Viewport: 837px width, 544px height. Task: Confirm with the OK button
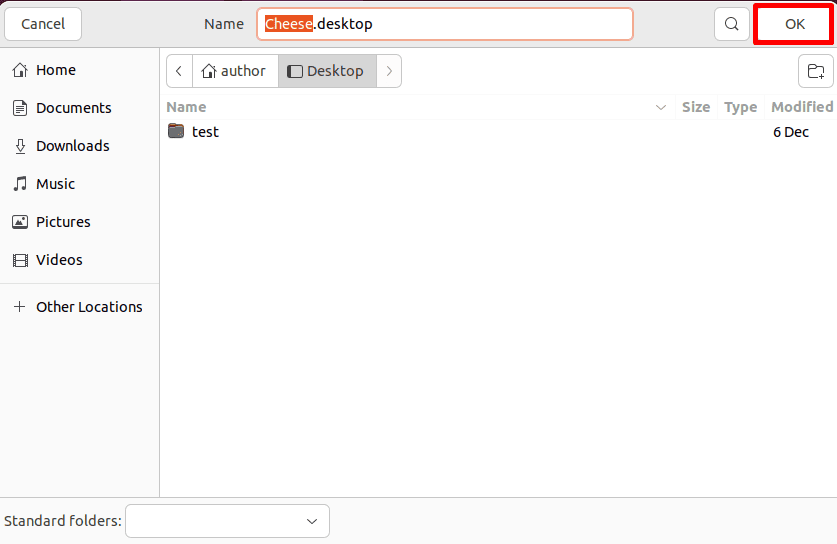coord(794,24)
